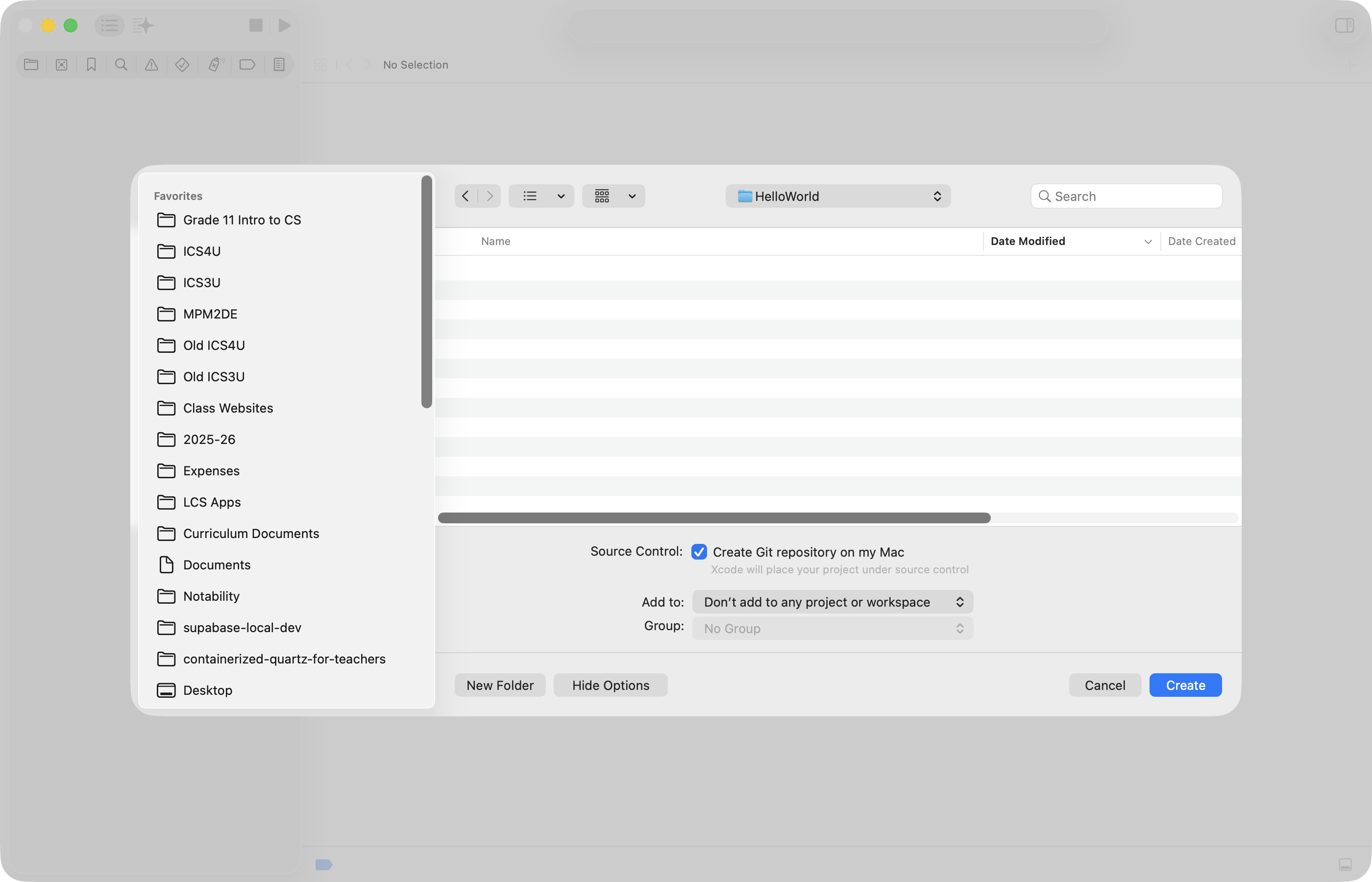Screen dimensions: 1372x882
Task: Select ICS4U in the Favorites sidebar
Action: tap(201, 251)
